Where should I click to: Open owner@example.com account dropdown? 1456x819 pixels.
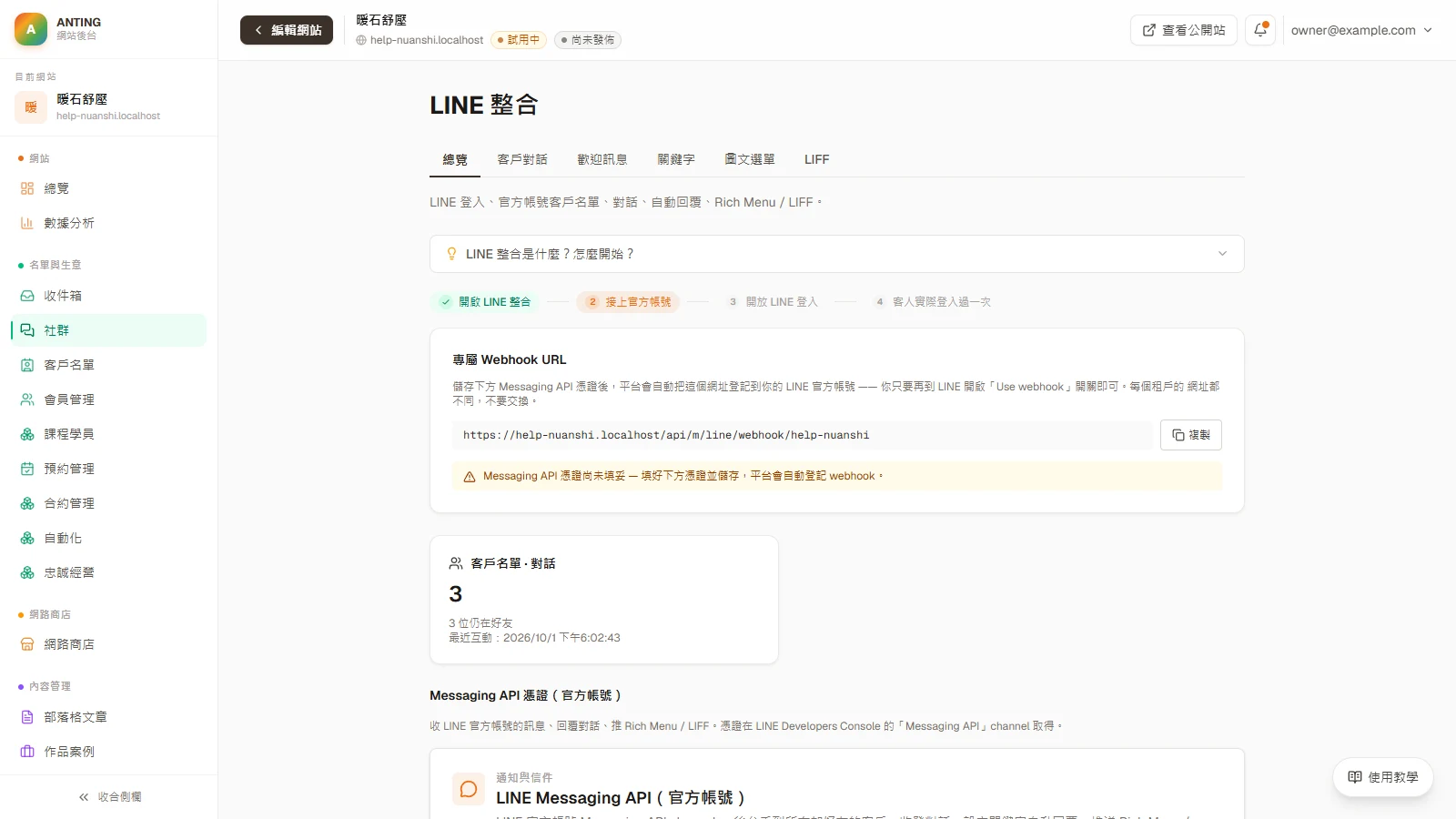pyautogui.click(x=1361, y=30)
